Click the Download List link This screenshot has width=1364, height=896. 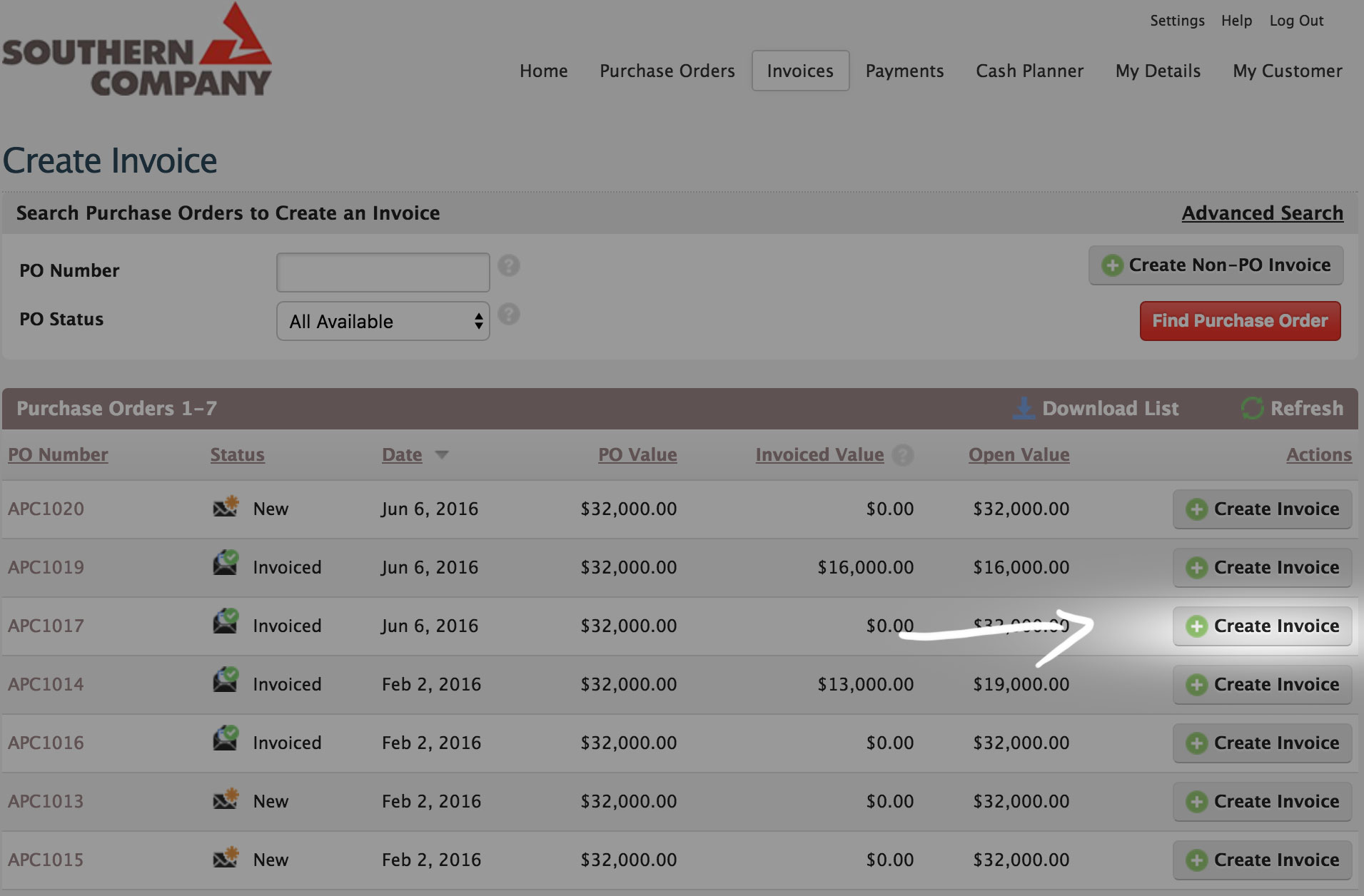1111,409
